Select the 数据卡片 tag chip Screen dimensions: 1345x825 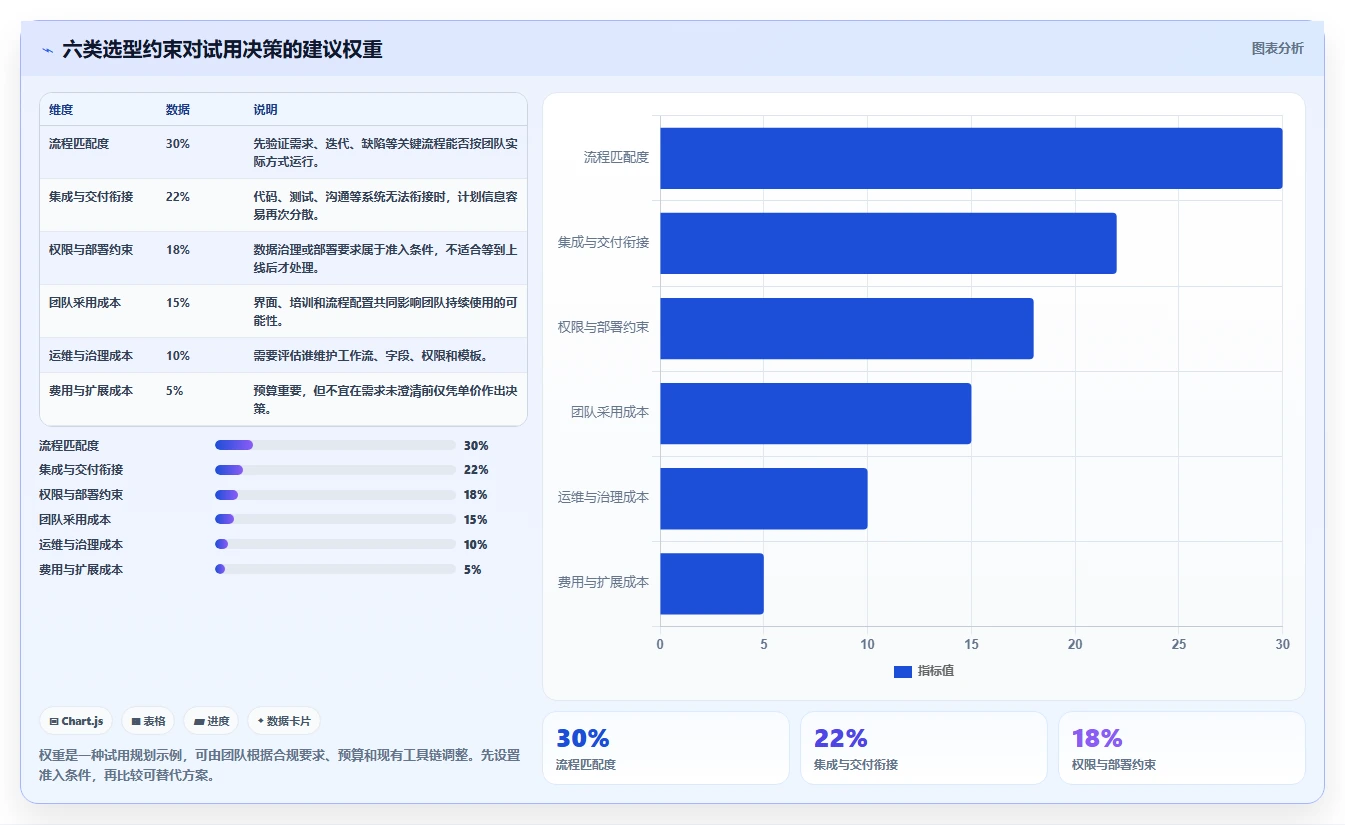284,721
